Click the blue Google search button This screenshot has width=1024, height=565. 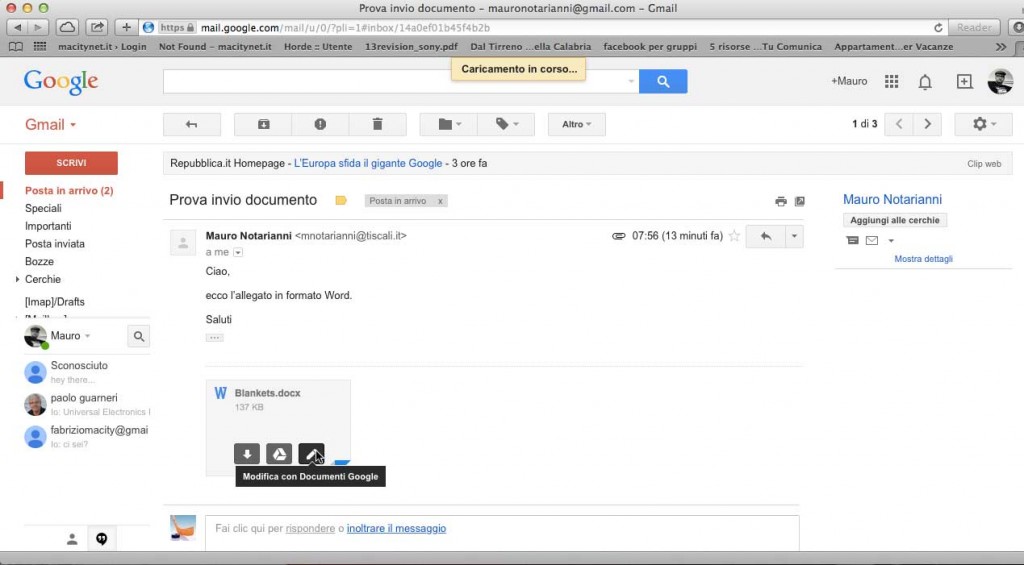pyautogui.click(x=663, y=81)
